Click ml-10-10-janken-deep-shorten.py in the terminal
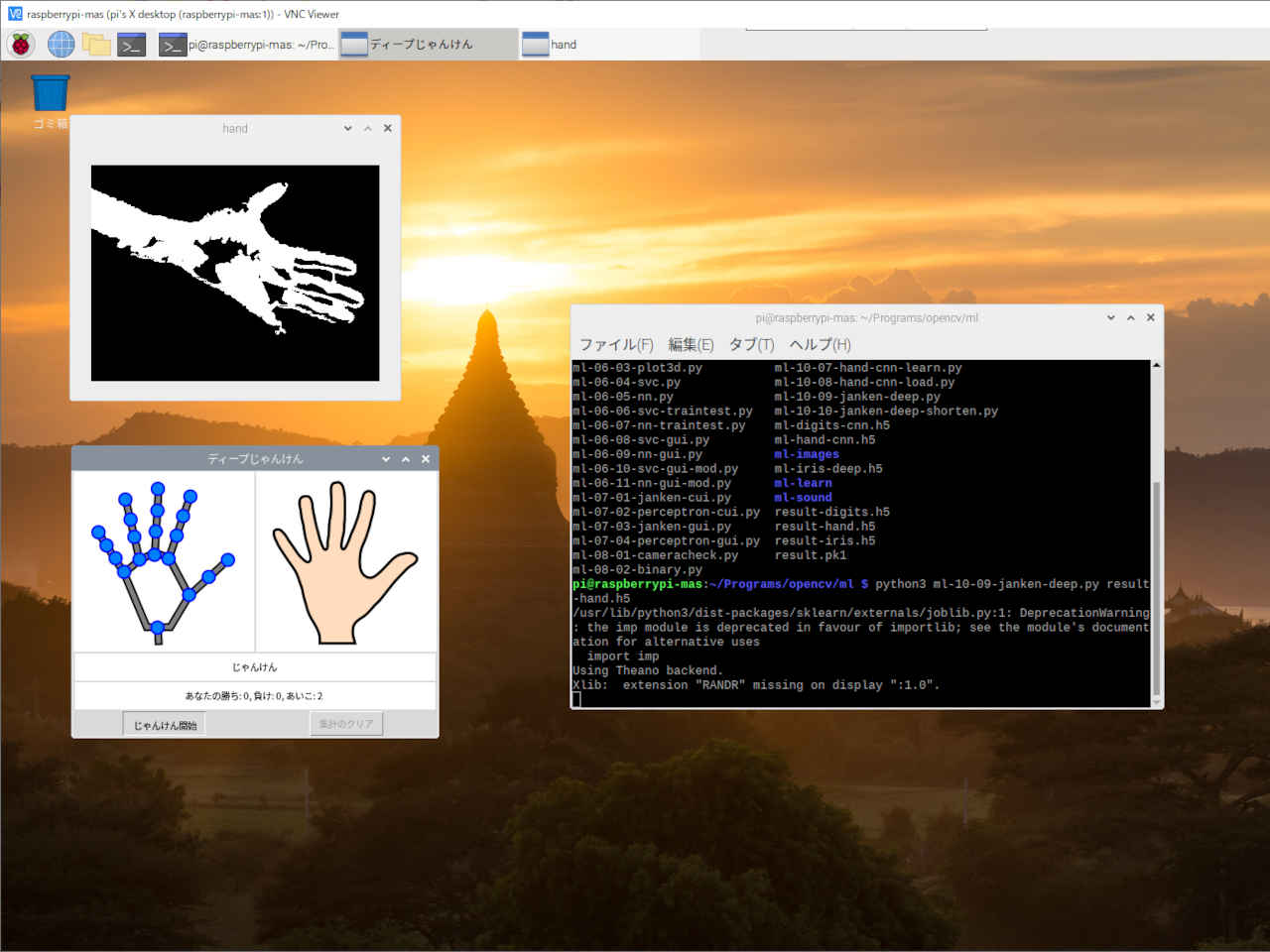The width and height of the screenshot is (1270, 952). point(886,411)
